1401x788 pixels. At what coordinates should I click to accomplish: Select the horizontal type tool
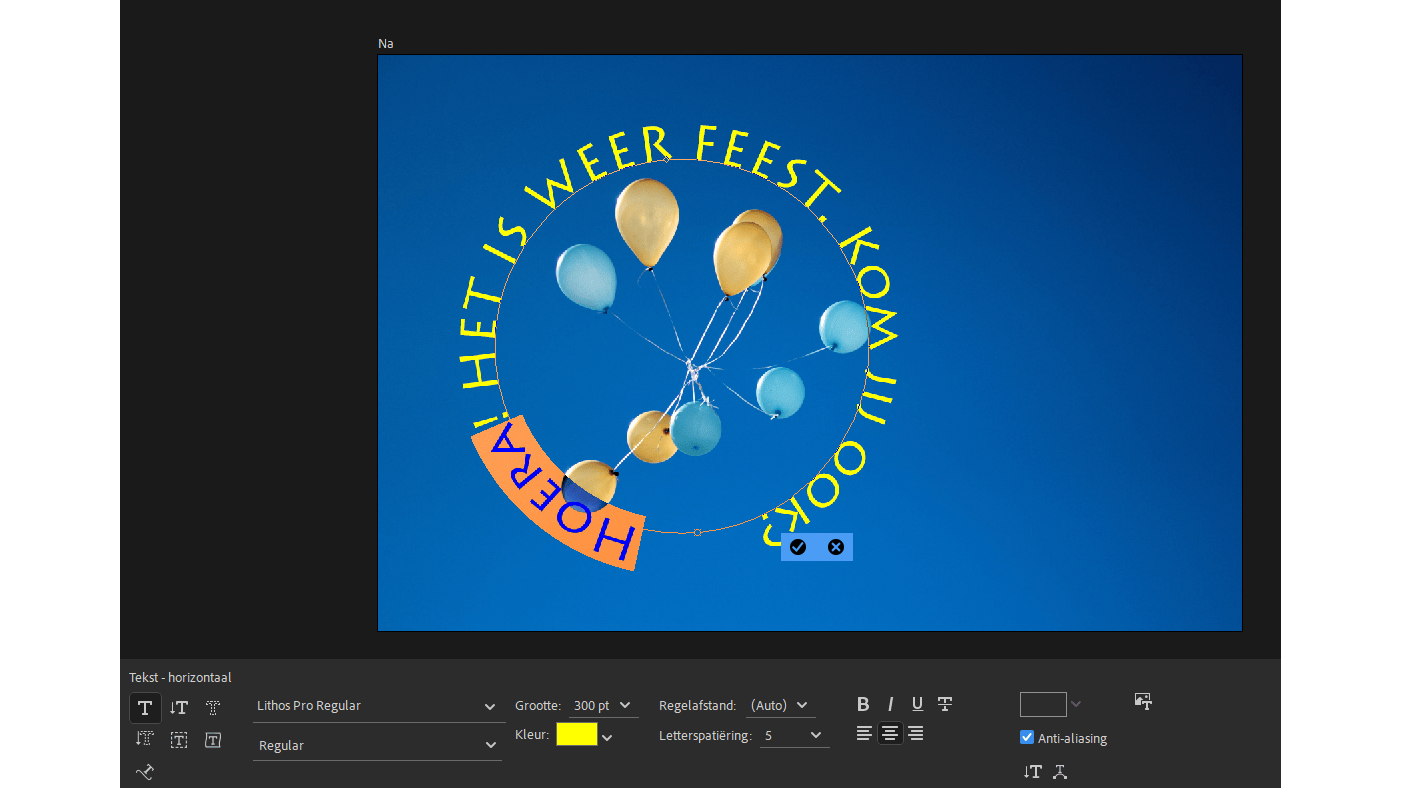(x=145, y=708)
